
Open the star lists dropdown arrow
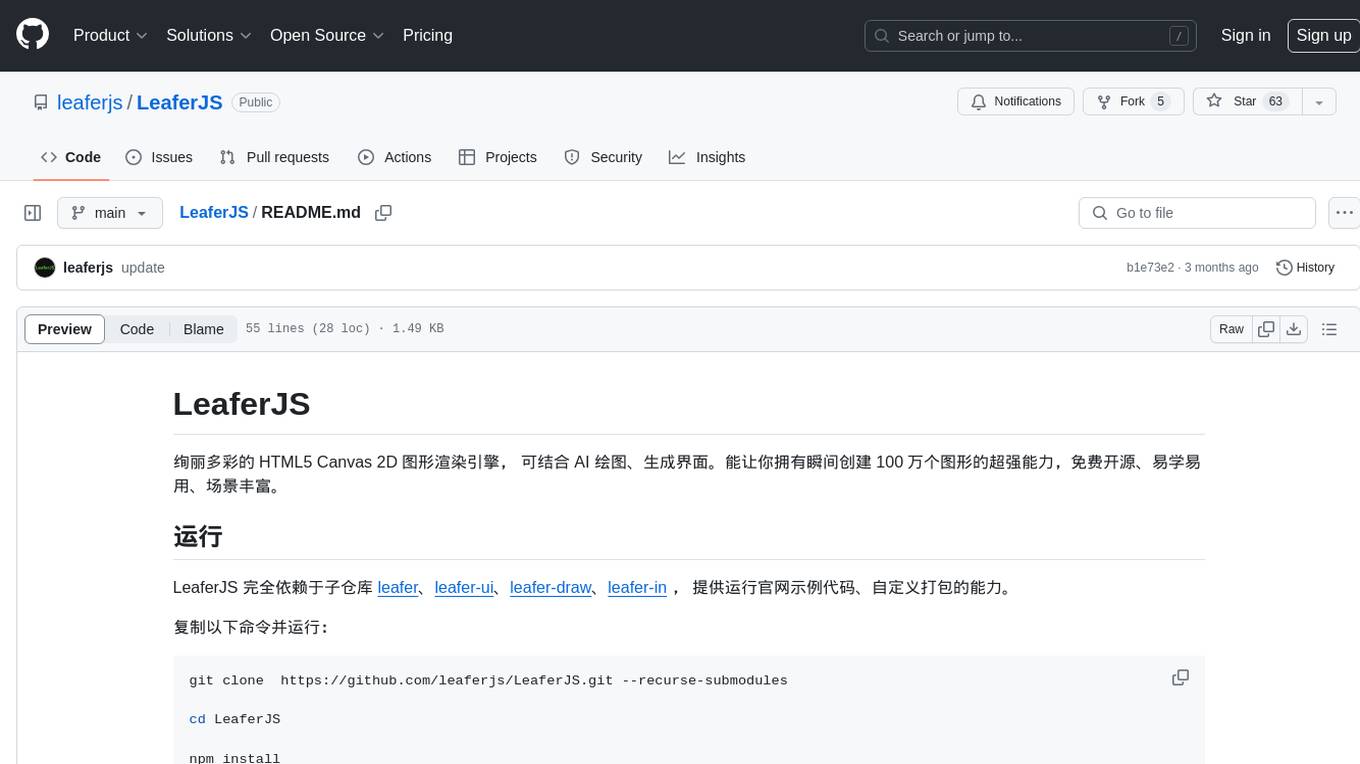1319,102
